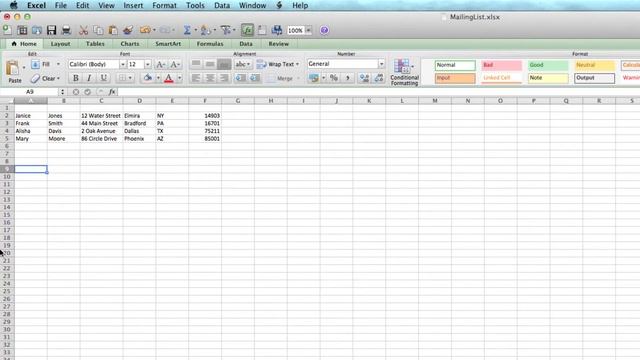Apply the Note cell style

click(548, 78)
